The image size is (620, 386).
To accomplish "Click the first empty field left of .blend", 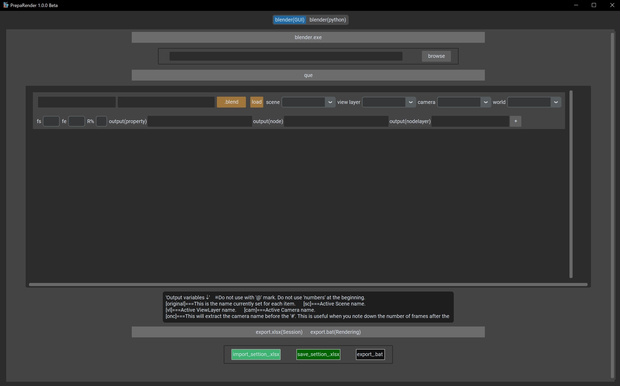I will tap(77, 102).
